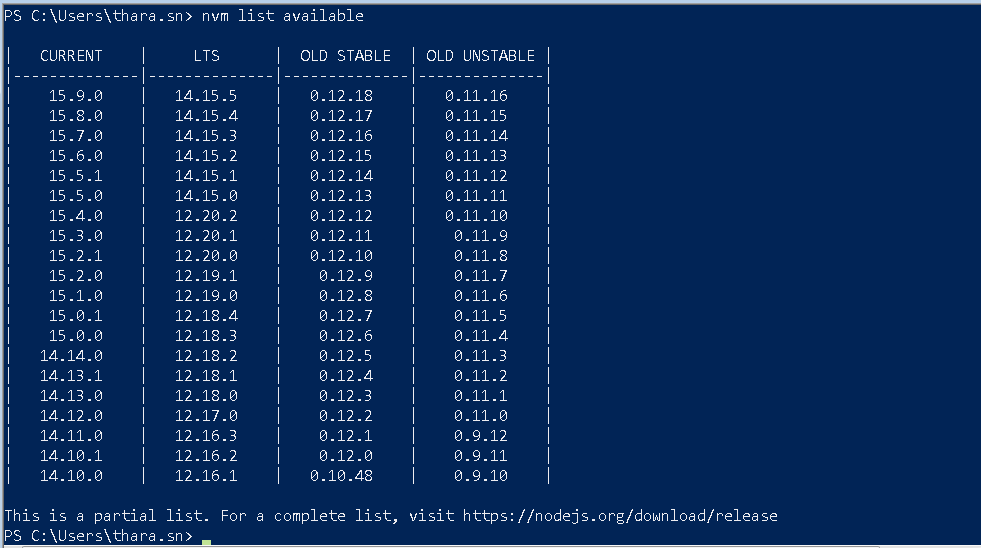Viewport: 981px width, 548px height.
Task: Click LTS version 12.18.4
Action: pos(206,316)
